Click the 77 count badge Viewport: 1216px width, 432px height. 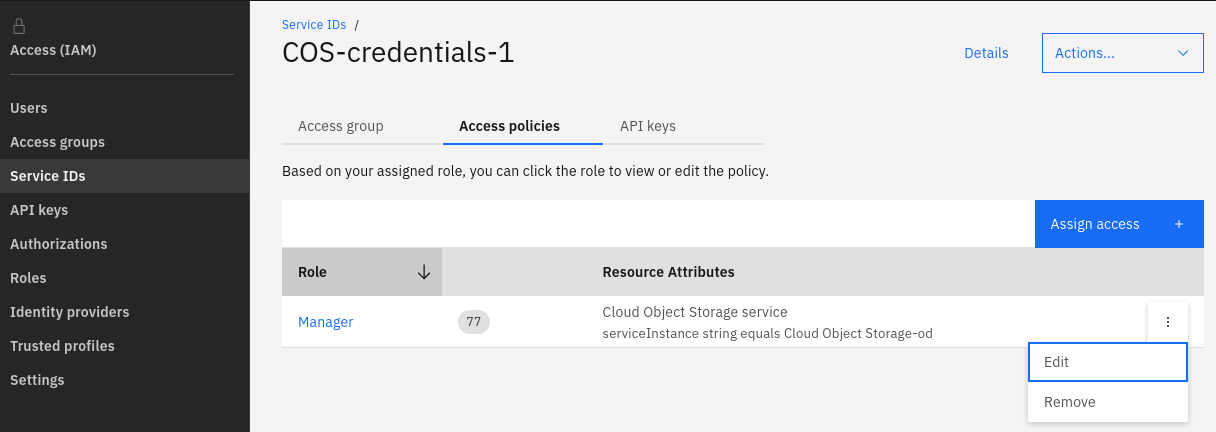coord(473,322)
